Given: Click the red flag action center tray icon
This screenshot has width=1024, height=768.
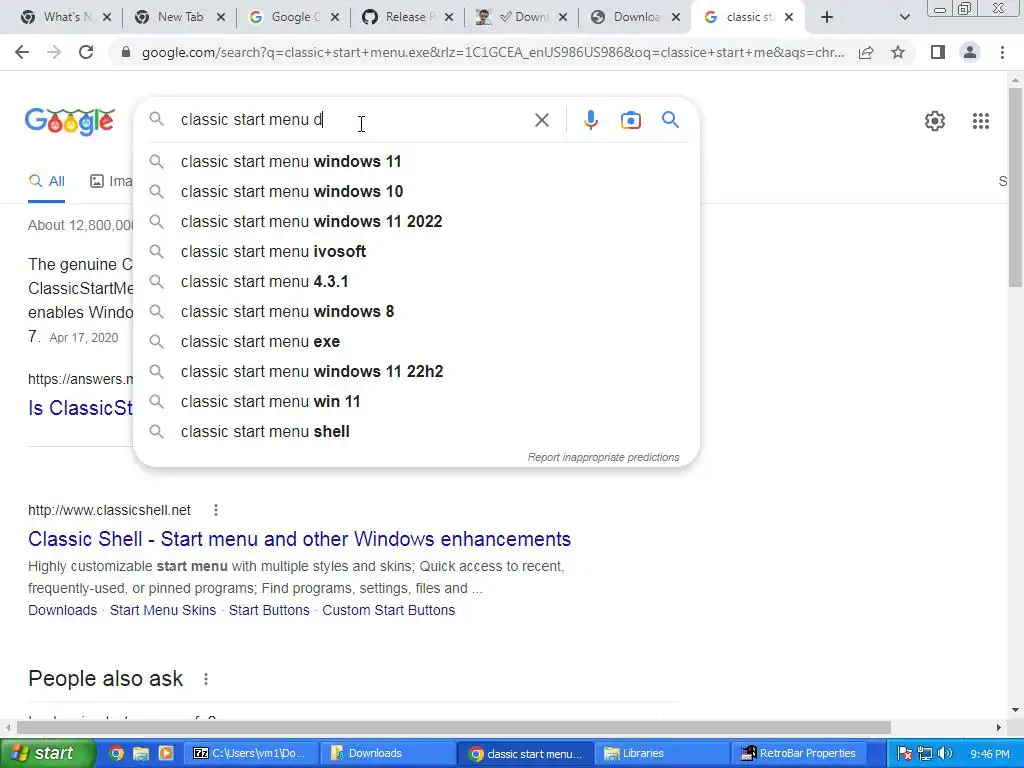Looking at the screenshot, I should tap(904, 753).
